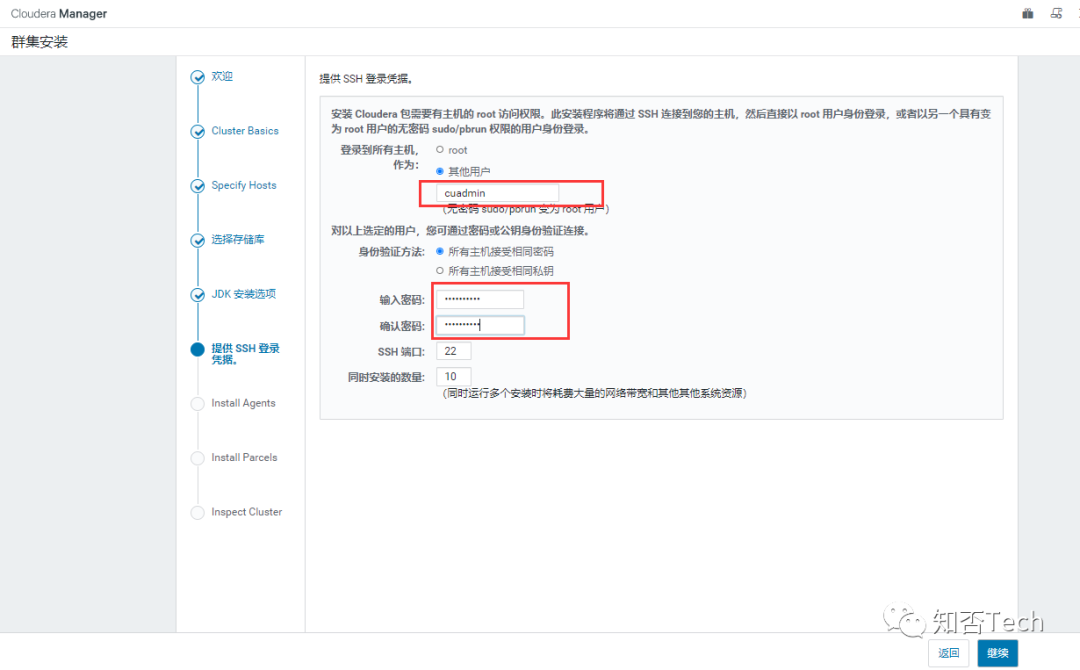Click the 欢迎 step checkmark icon
This screenshot has width=1080, height=670.
tap(198, 77)
